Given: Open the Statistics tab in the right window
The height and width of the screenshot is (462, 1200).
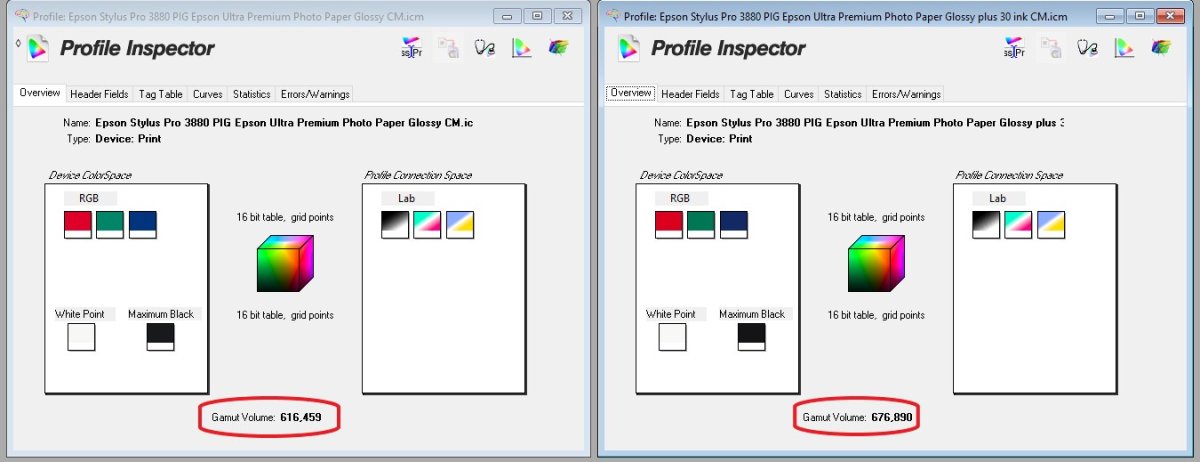Looking at the screenshot, I should tap(842, 94).
